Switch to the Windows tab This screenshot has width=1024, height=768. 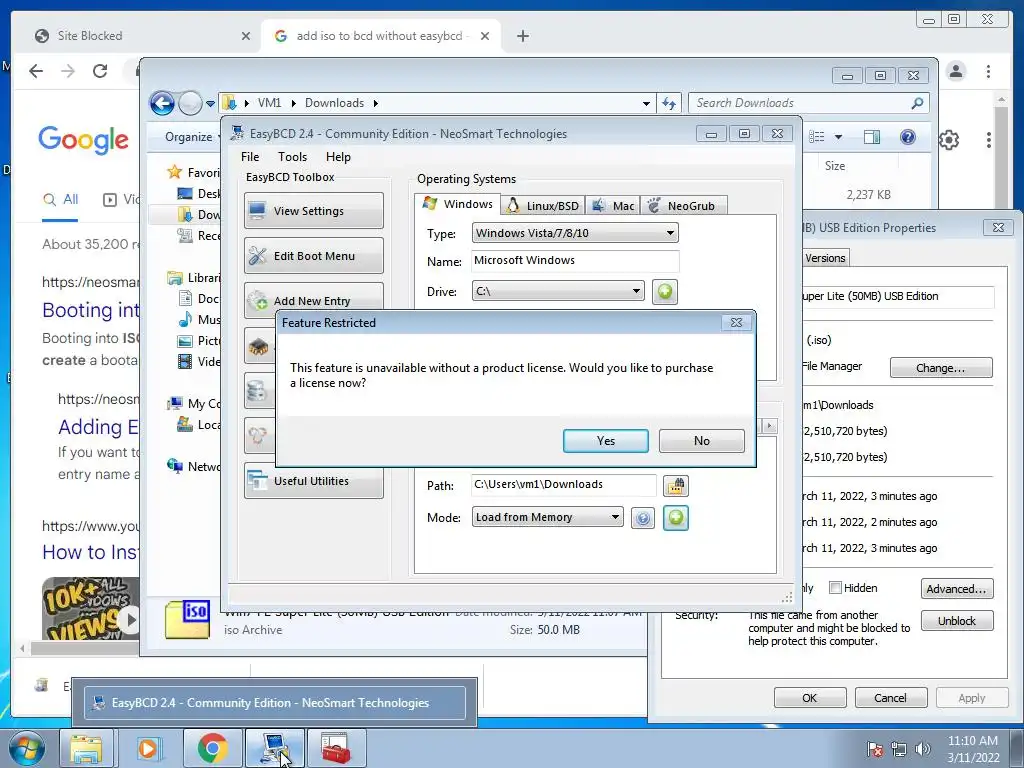458,204
